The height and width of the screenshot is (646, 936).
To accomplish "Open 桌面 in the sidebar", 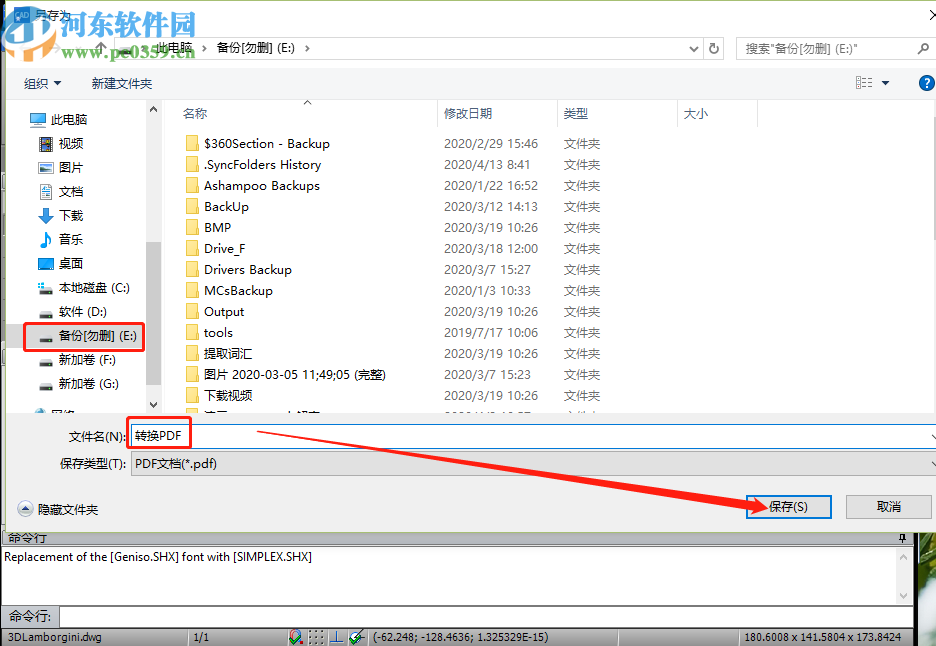I will pos(61,263).
